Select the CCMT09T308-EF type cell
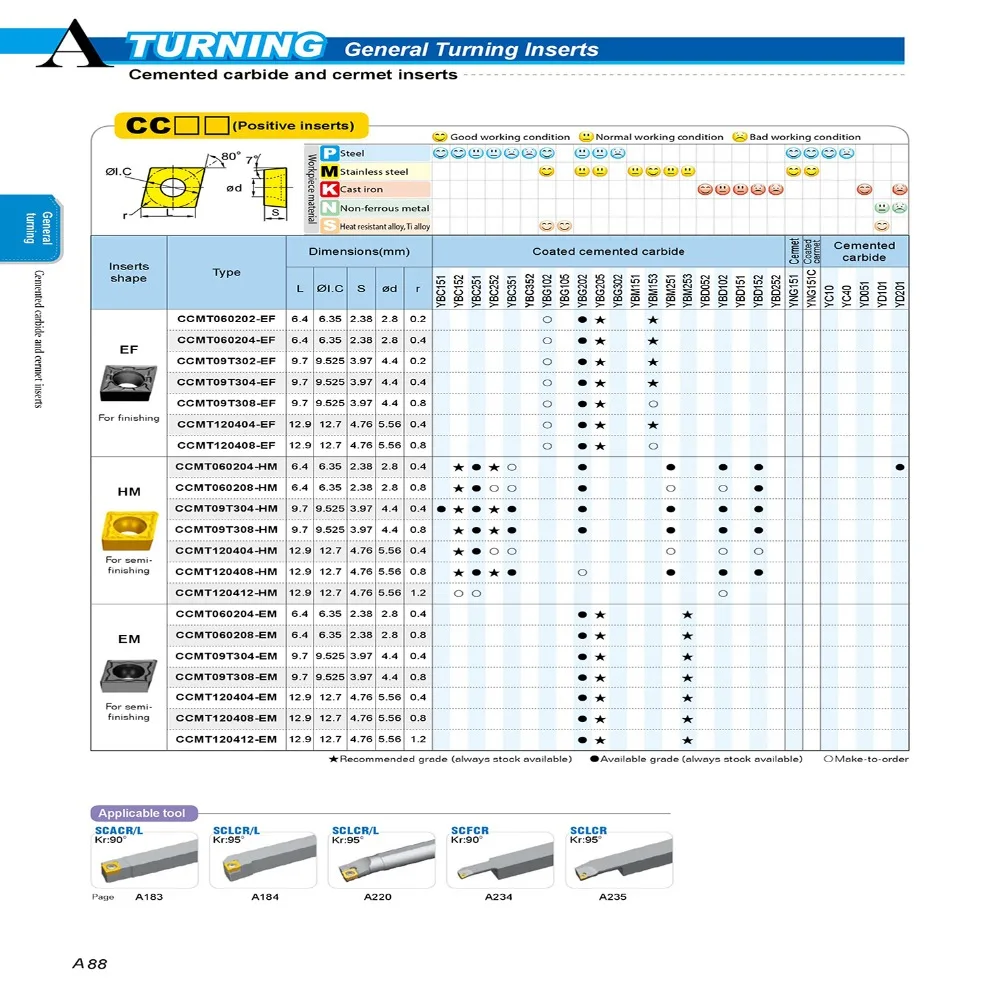1000x1000 pixels. tap(226, 404)
